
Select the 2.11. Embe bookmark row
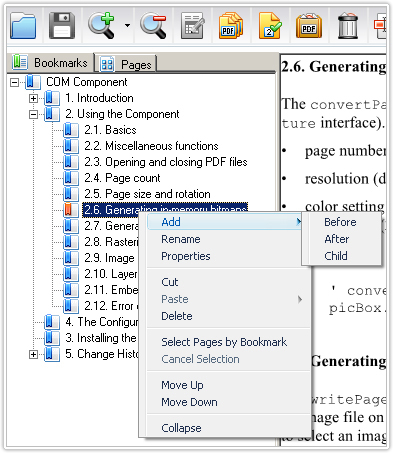coord(111,290)
